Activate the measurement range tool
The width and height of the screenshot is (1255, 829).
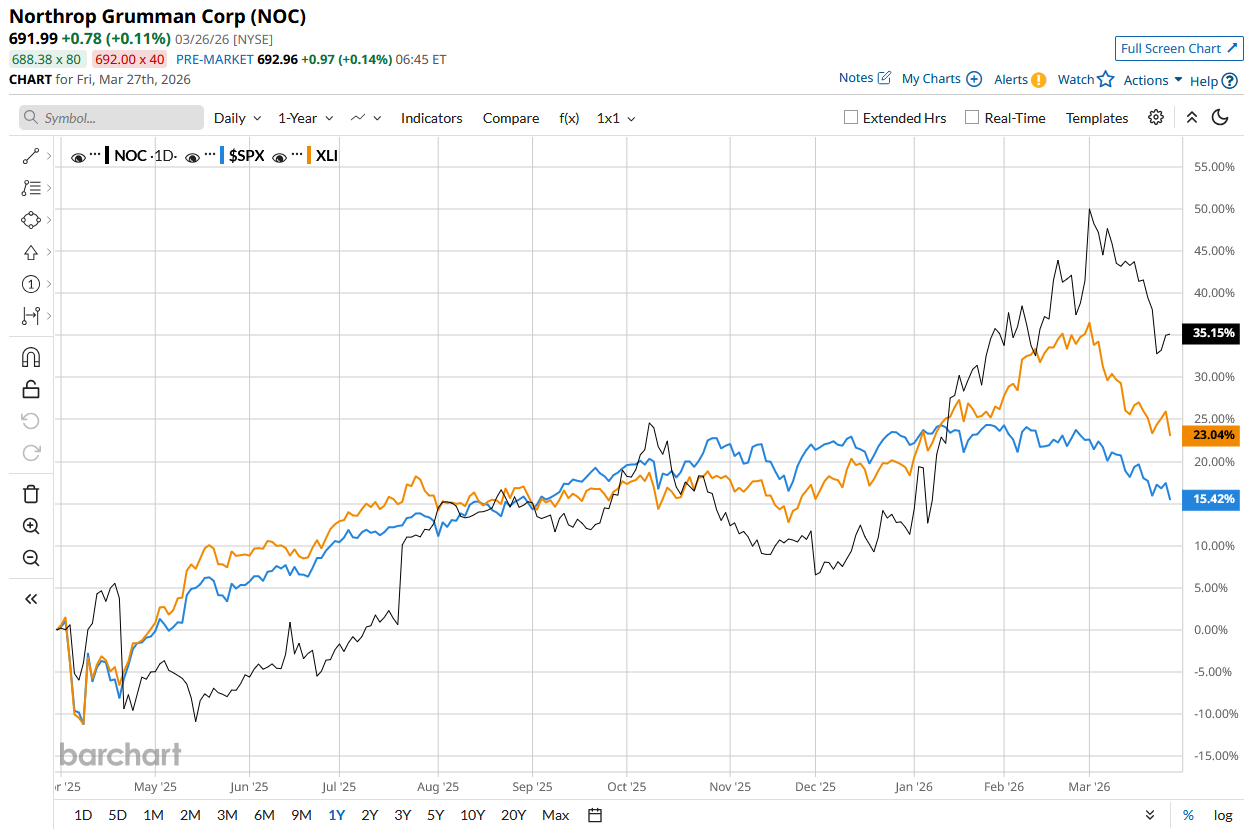[x=30, y=316]
